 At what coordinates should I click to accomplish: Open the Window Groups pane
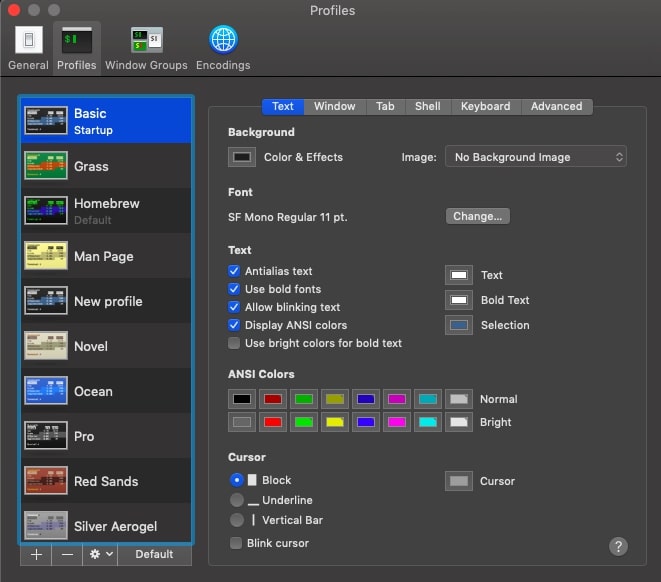pyautogui.click(x=146, y=48)
